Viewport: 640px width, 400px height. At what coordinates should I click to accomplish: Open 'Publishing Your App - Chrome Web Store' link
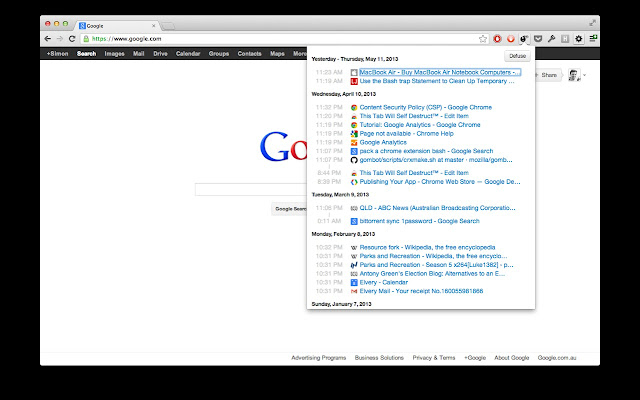pos(440,182)
